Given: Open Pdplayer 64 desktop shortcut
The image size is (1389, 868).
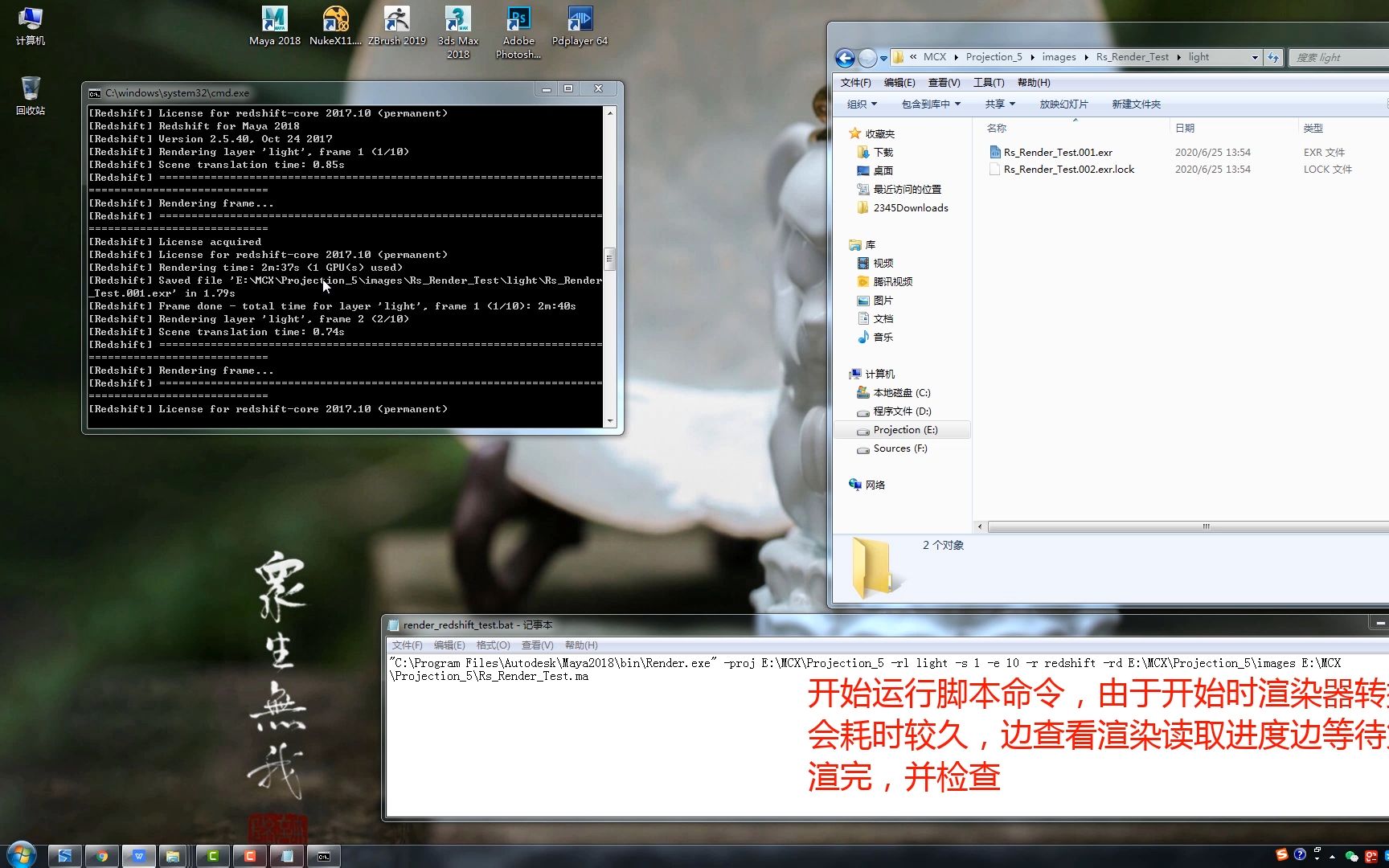Looking at the screenshot, I should point(580,20).
